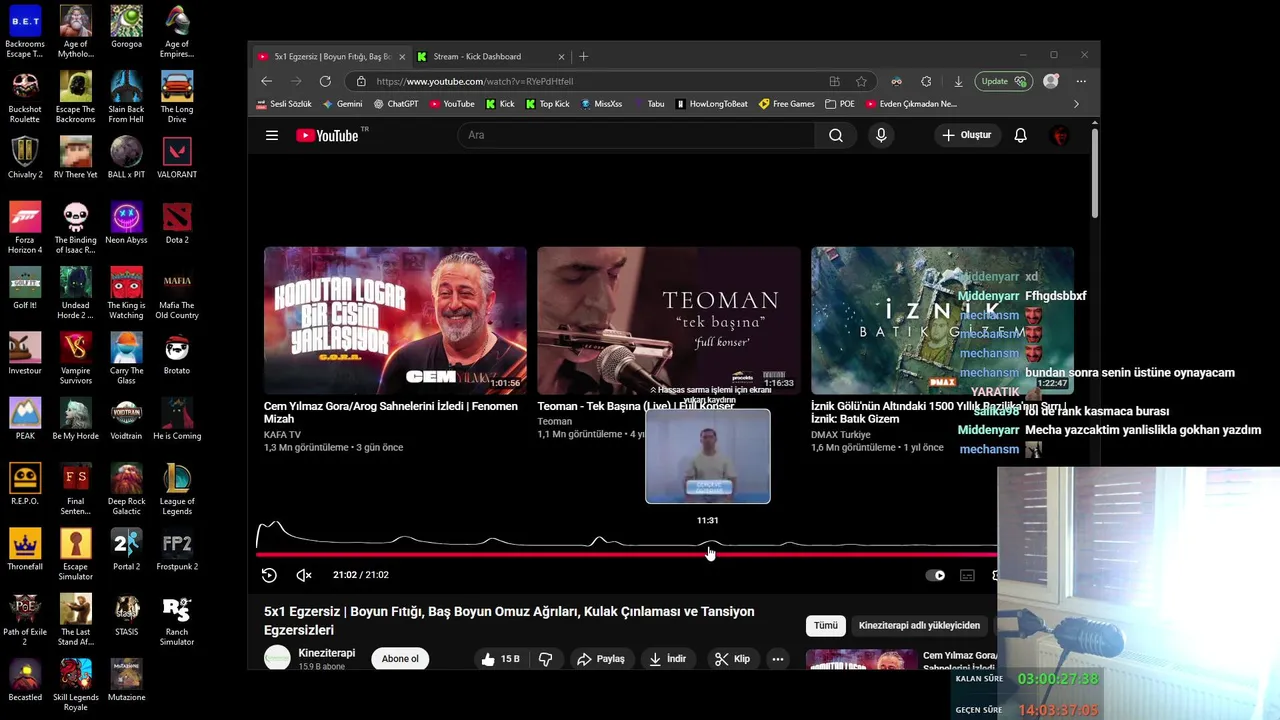
Task: Reload the page with the refresh icon
Action: [x=325, y=81]
